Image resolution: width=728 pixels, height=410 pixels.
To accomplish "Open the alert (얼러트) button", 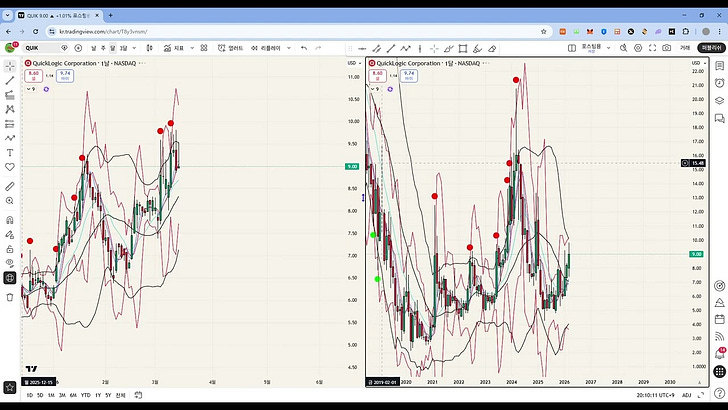I will 230,48.
